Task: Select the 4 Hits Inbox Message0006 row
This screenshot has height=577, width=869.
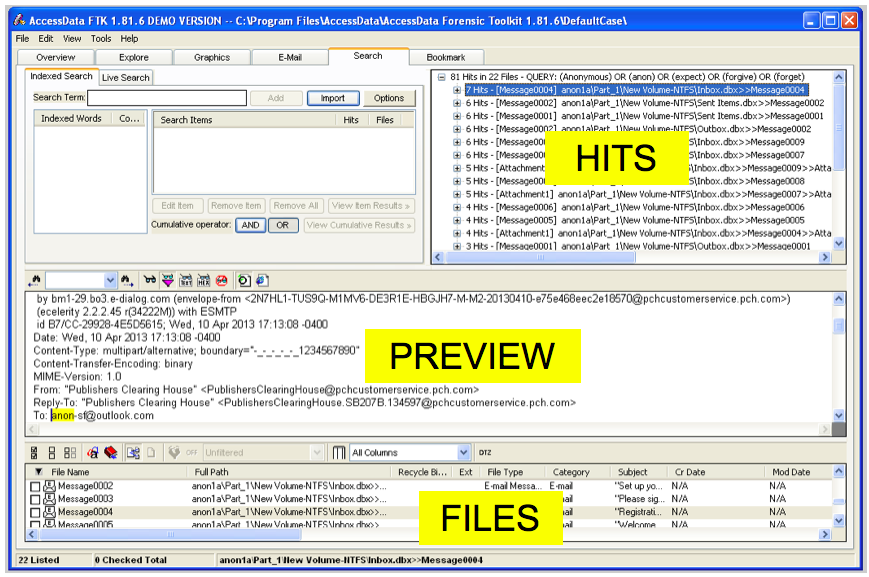Action: coord(635,207)
